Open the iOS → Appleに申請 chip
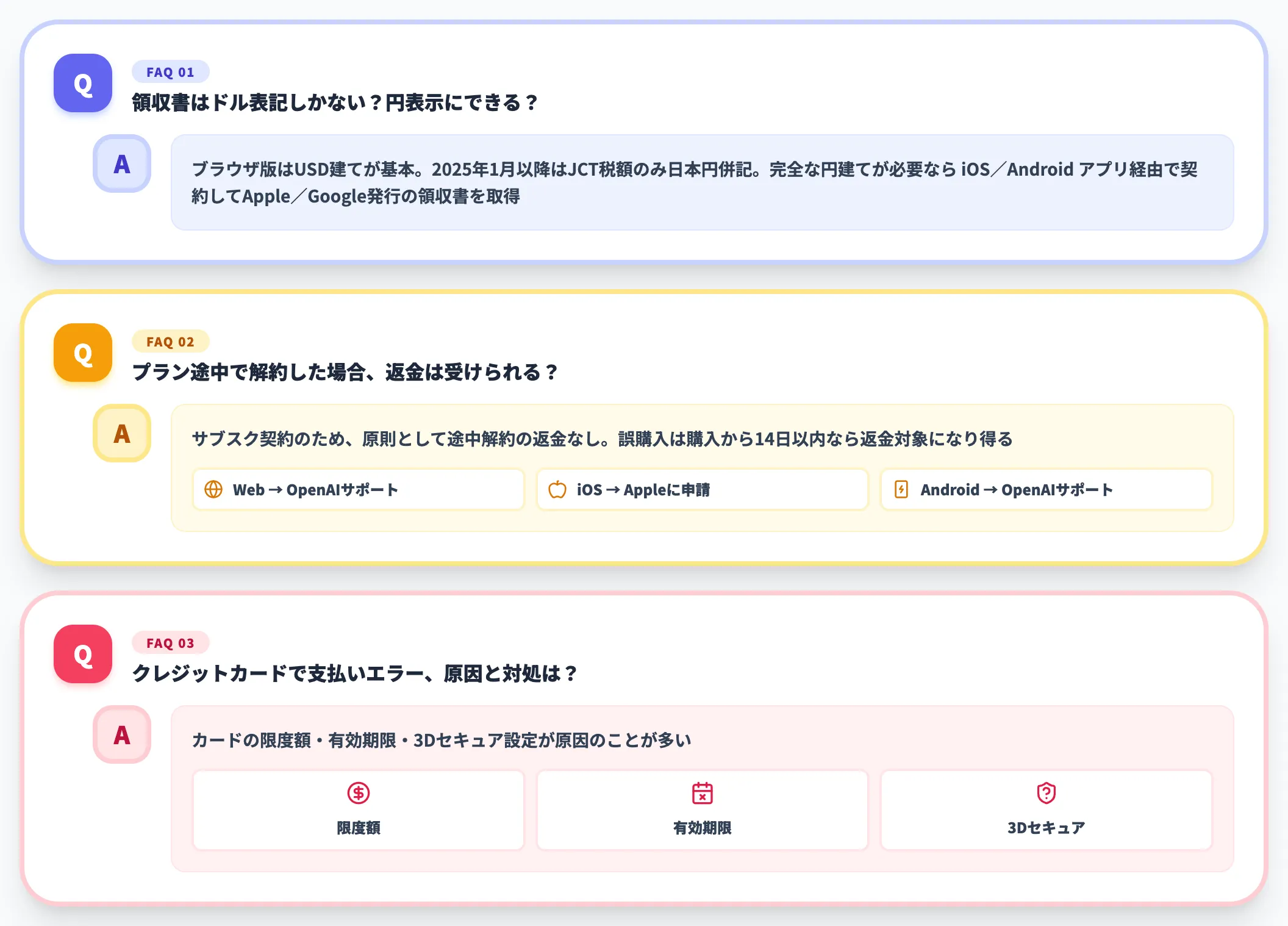1288x926 pixels. pos(703,489)
